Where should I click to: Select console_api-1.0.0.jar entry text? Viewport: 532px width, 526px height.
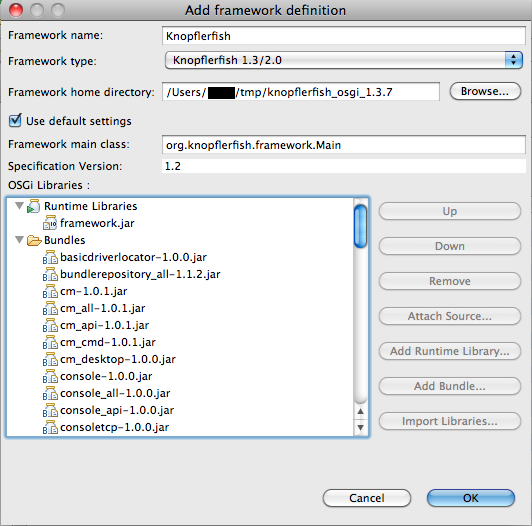(x=117, y=410)
